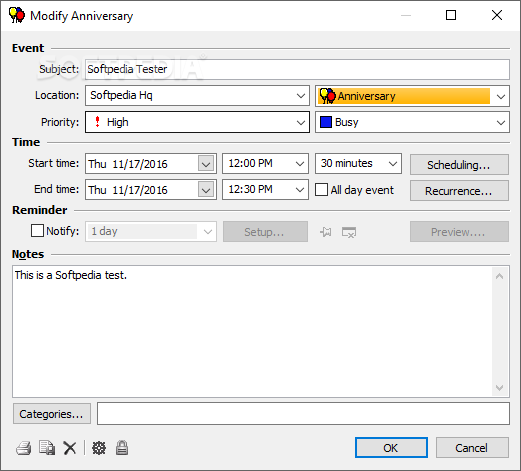Click inside the Subject field
Viewport: 521px width, 471px height.
[x=297, y=69]
